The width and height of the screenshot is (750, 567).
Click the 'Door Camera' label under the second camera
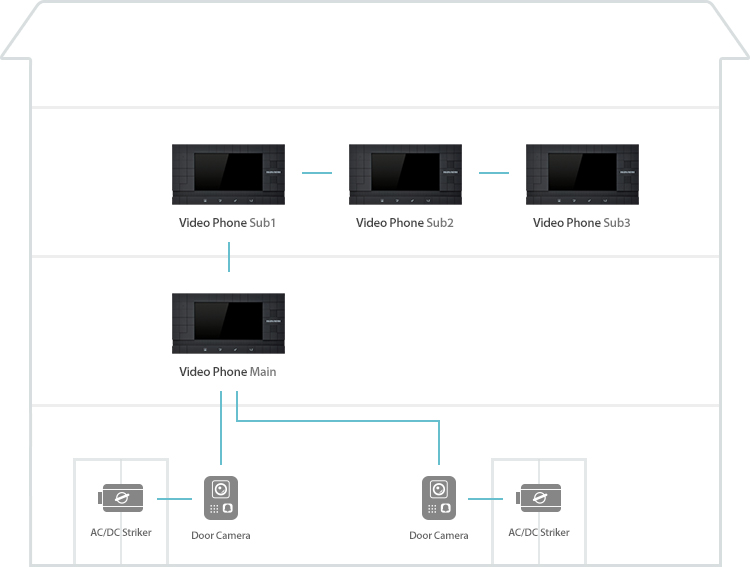pyautogui.click(x=439, y=535)
